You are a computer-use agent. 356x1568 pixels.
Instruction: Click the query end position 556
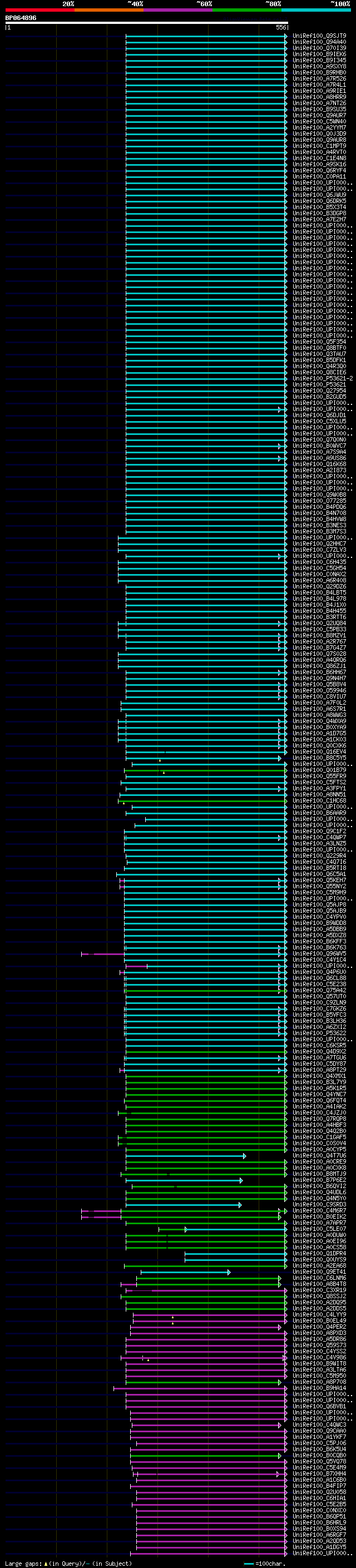280,27
